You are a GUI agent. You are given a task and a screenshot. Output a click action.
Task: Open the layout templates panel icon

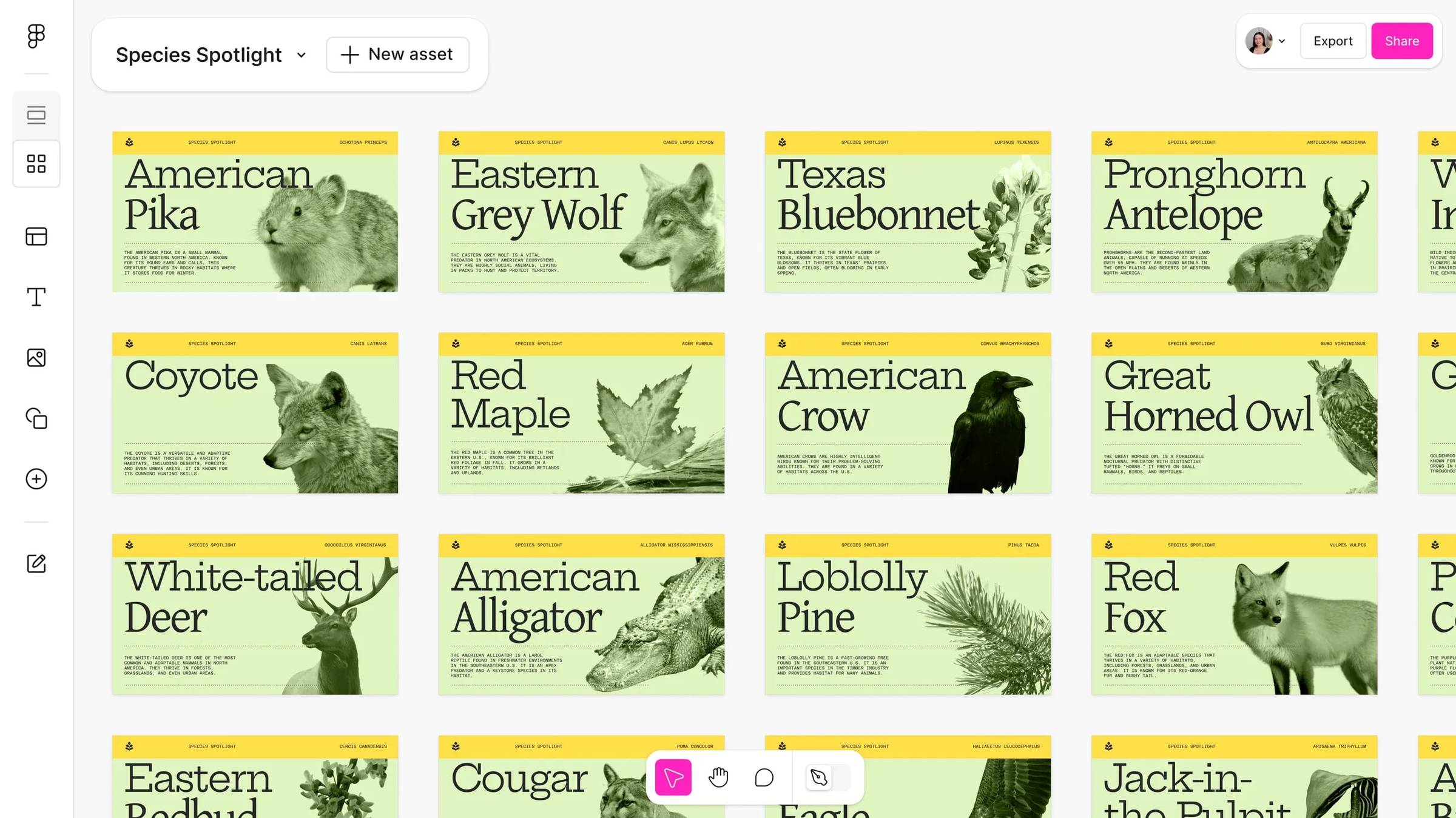(36, 236)
